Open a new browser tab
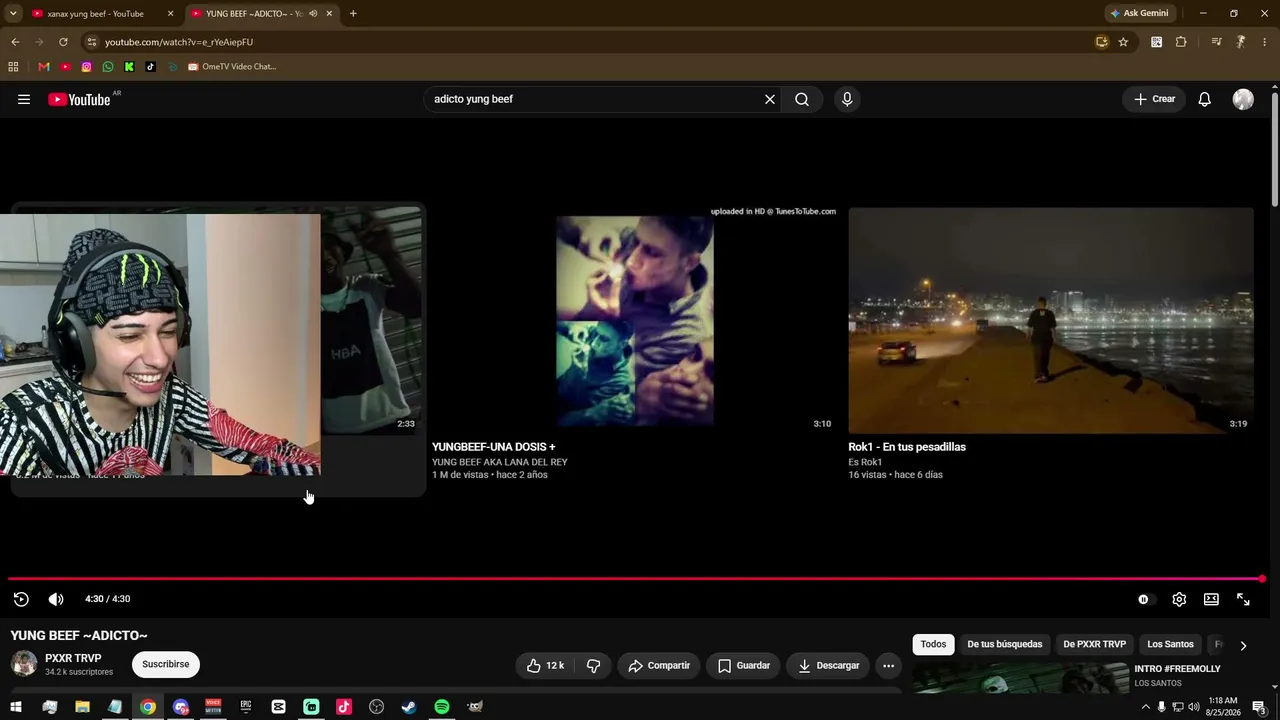1280x720 pixels. pyautogui.click(x=353, y=14)
